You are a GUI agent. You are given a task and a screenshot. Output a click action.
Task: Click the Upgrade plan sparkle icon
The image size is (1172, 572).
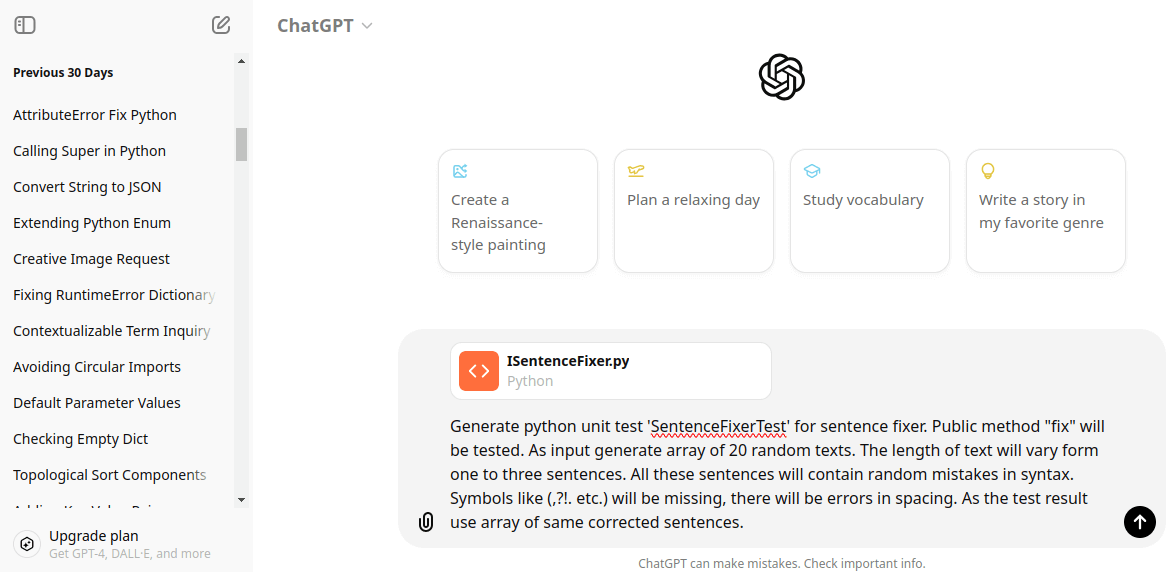pyautogui.click(x=28, y=544)
